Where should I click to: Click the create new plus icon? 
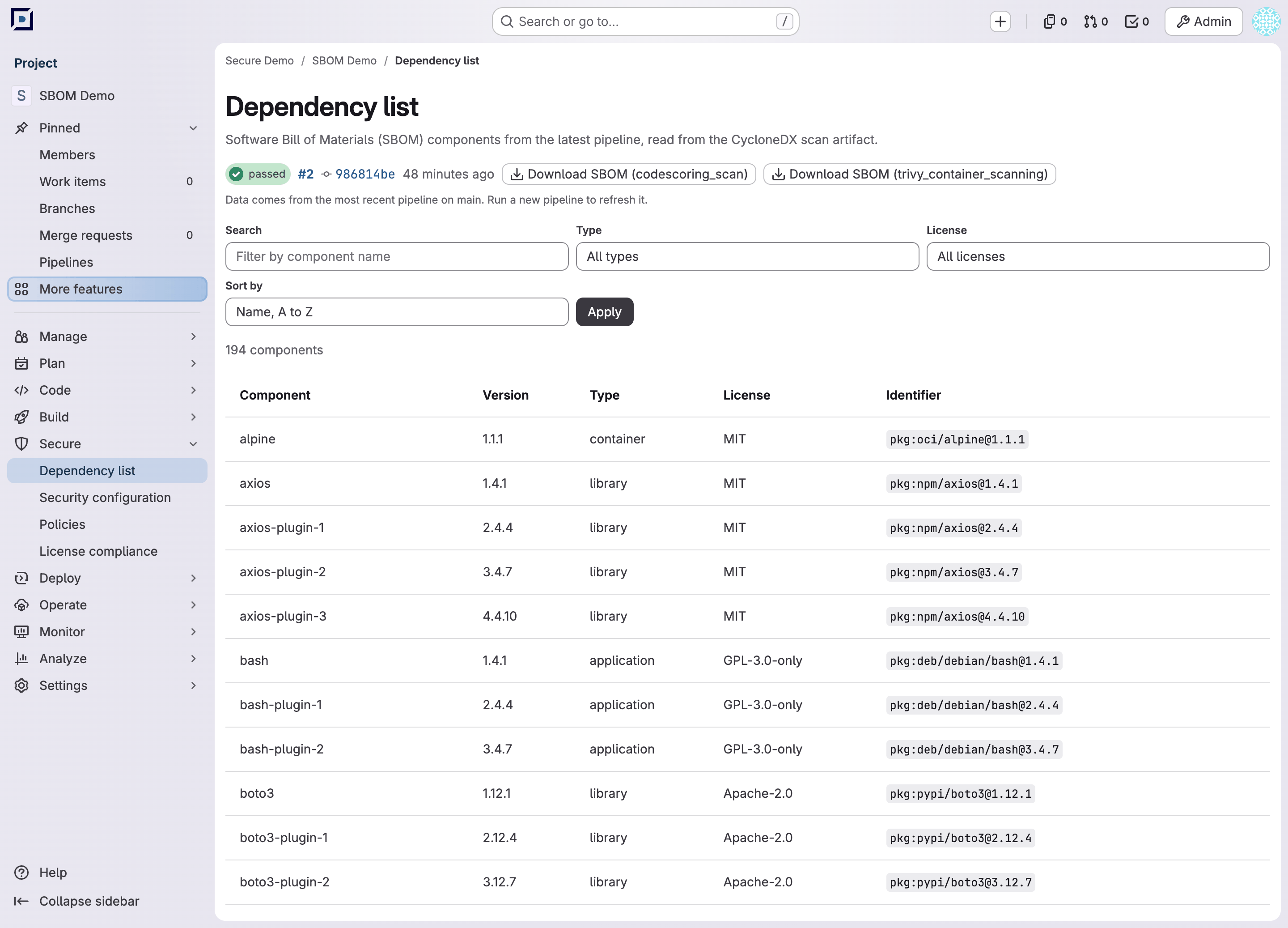coord(1000,21)
